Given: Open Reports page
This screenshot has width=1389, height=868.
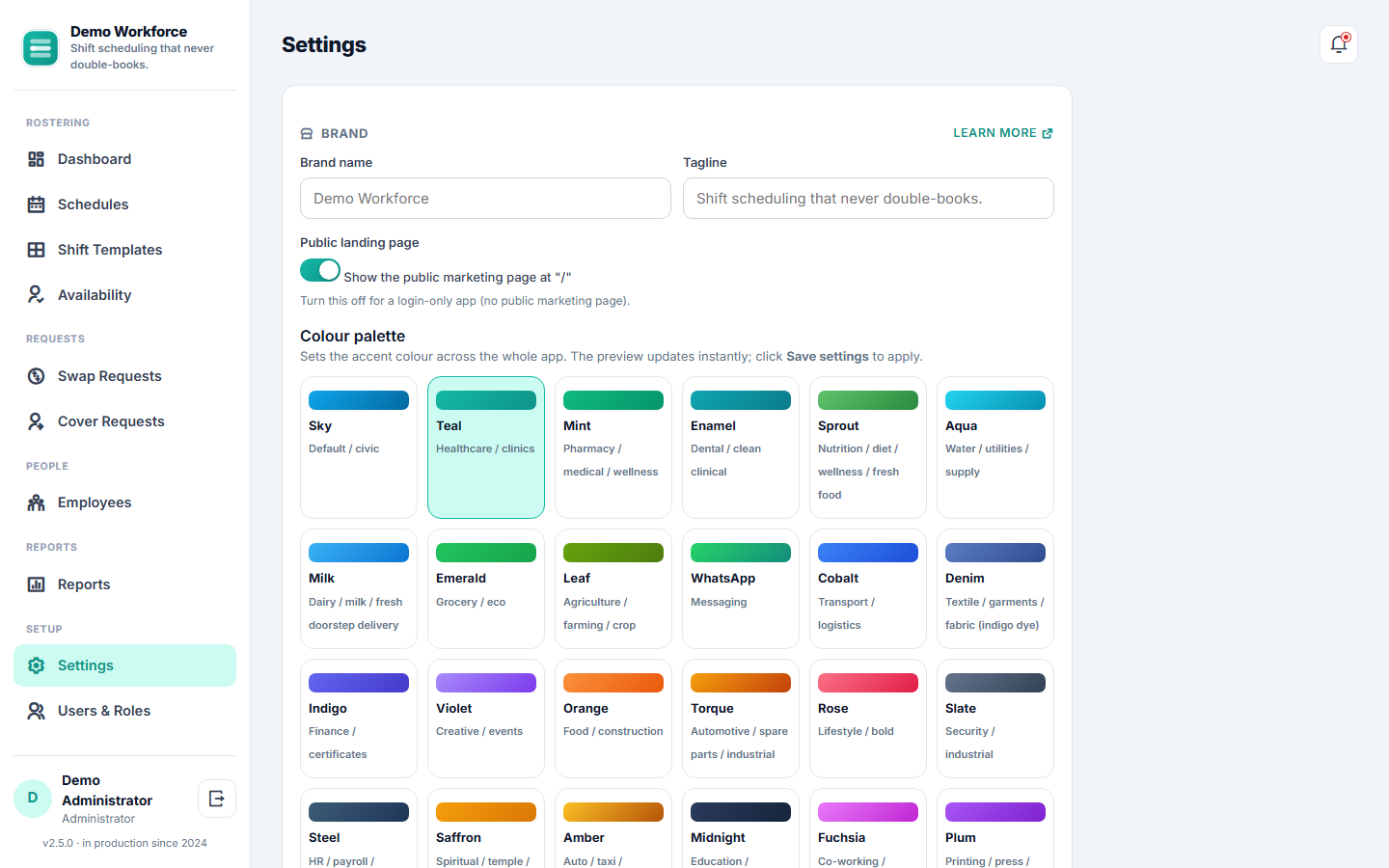Looking at the screenshot, I should coord(124,584).
